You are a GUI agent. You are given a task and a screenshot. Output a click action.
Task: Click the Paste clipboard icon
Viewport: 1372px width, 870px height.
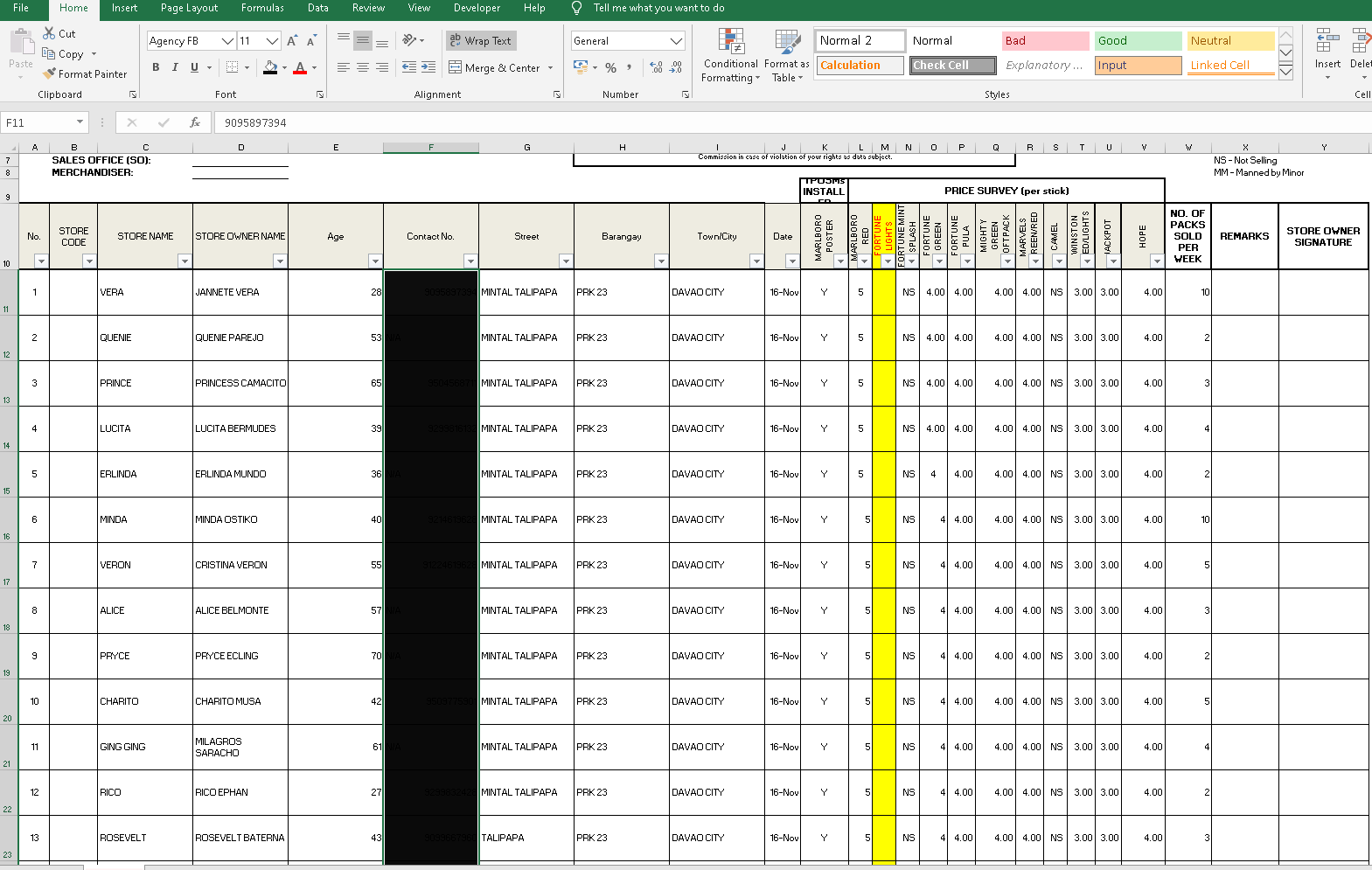[21, 41]
